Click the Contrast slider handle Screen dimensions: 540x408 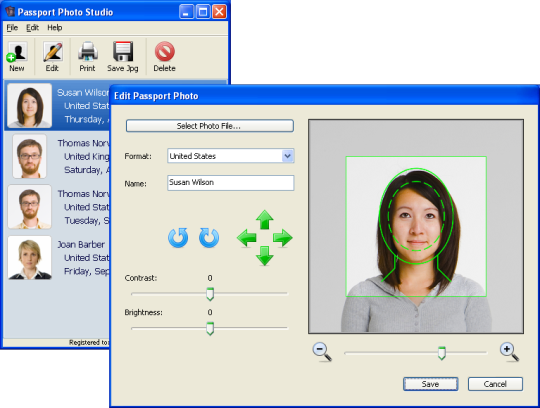point(210,294)
